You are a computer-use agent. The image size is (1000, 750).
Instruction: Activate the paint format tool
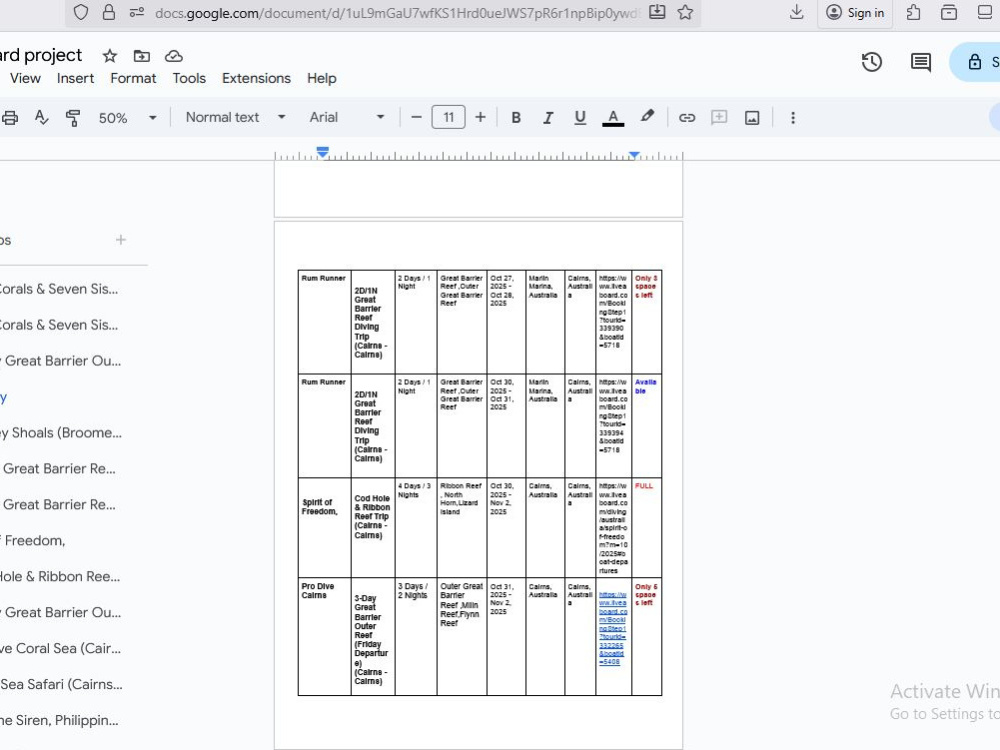(73, 117)
